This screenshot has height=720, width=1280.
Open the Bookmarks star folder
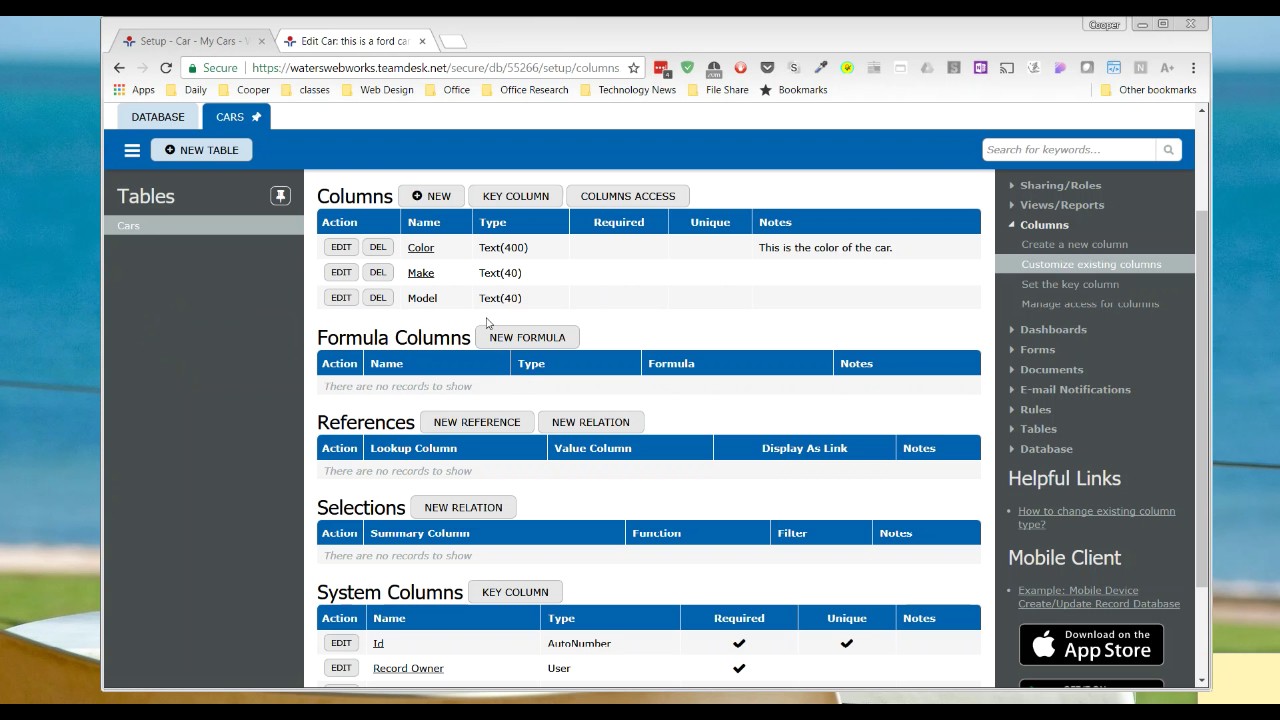coord(794,90)
